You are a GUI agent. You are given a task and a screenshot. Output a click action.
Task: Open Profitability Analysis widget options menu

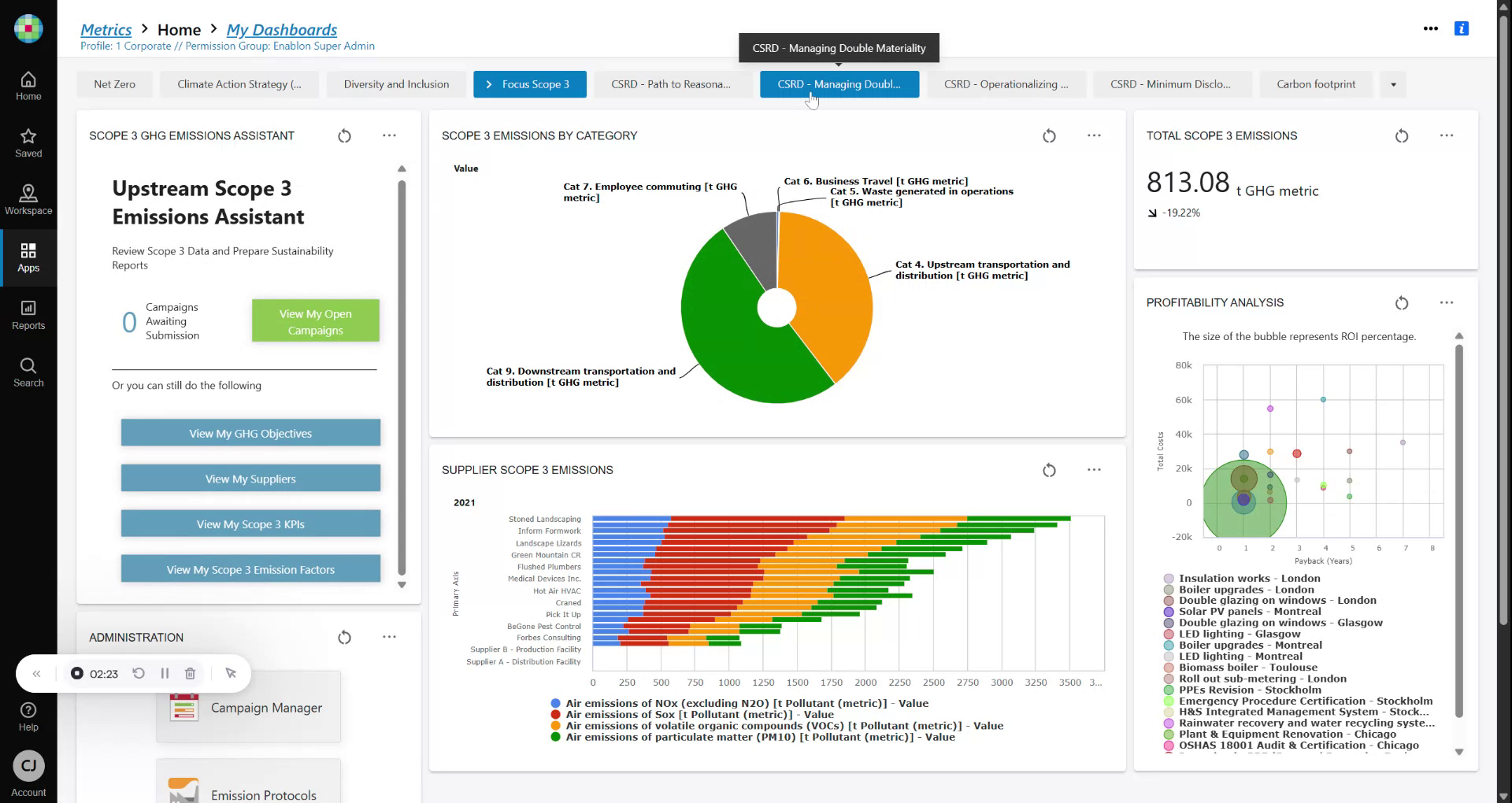click(1446, 303)
